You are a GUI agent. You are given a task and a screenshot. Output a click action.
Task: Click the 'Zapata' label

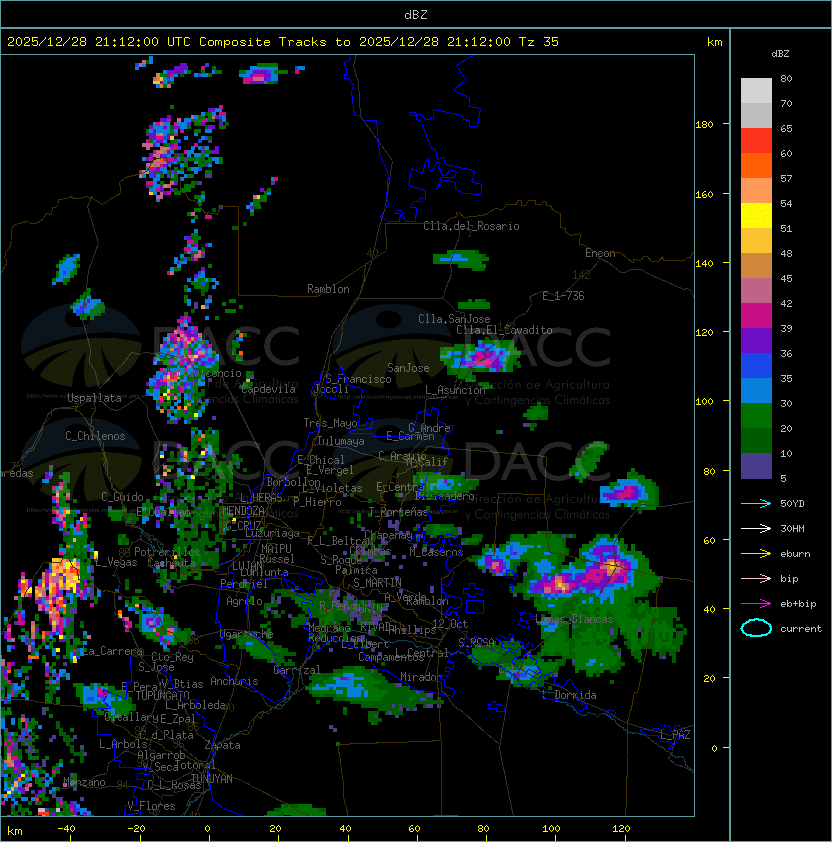(x=222, y=745)
